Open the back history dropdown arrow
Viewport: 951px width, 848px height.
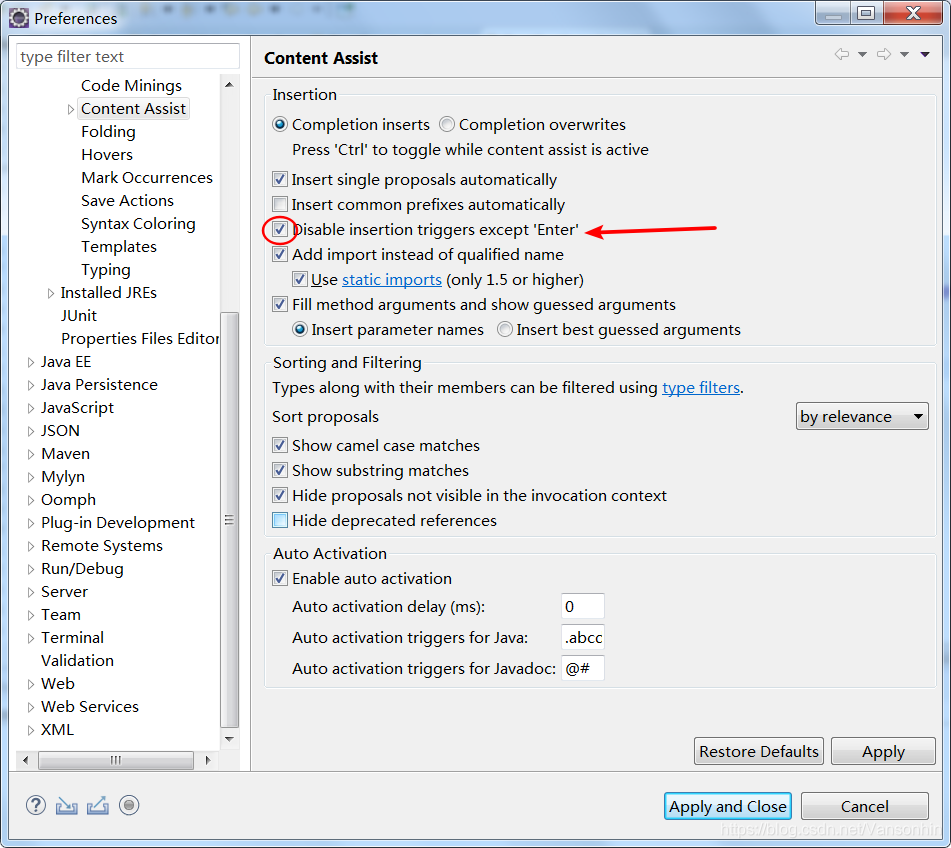tap(862, 55)
